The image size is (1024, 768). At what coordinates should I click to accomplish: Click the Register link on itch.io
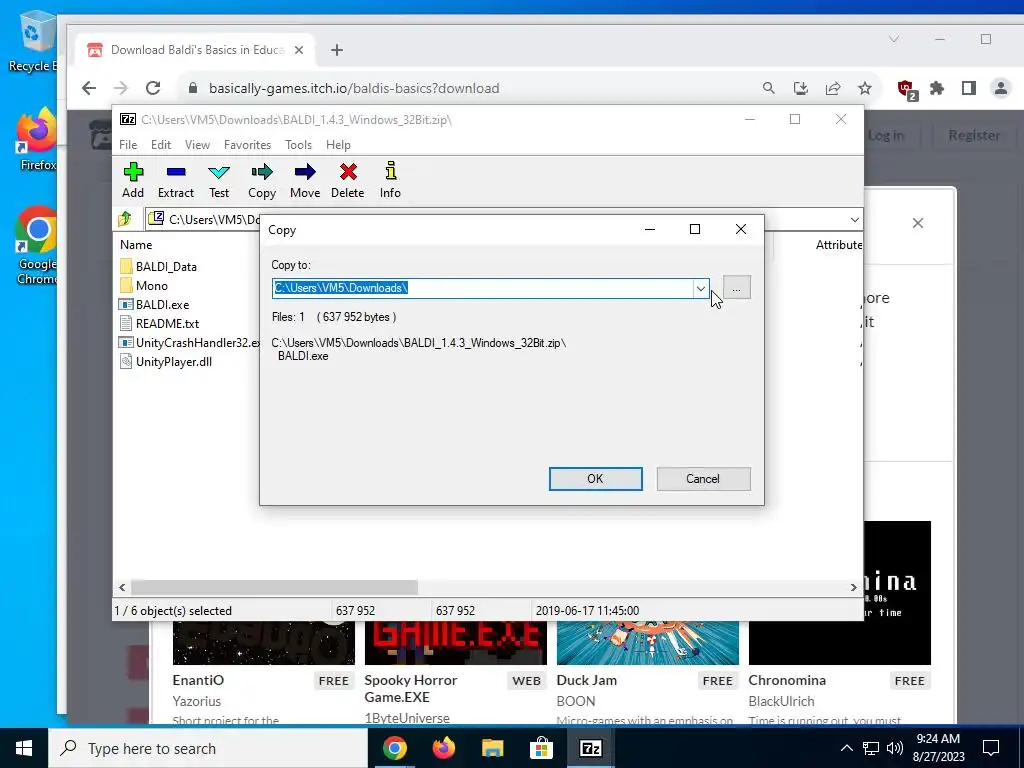(x=974, y=135)
